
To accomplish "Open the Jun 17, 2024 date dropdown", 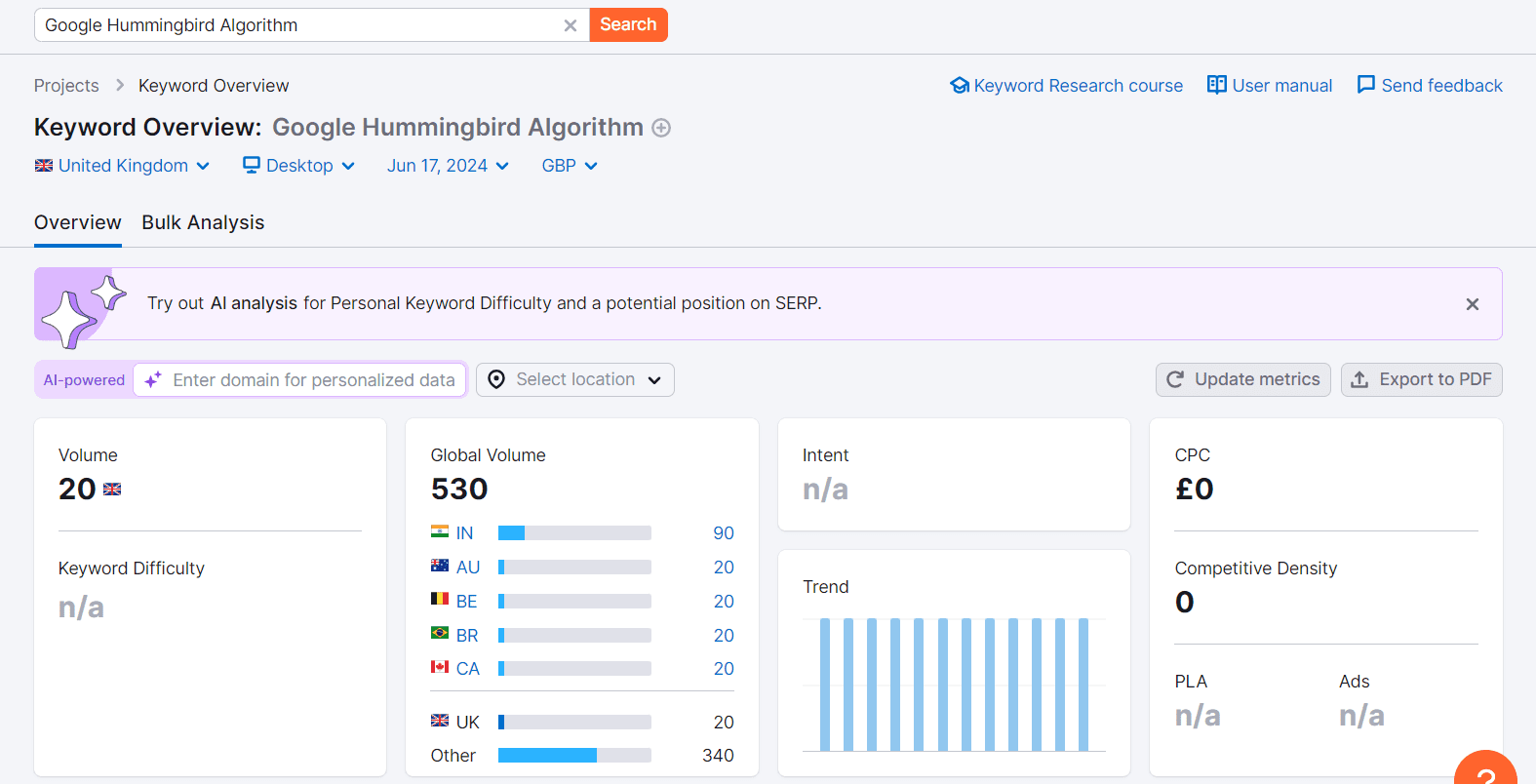I will [448, 166].
